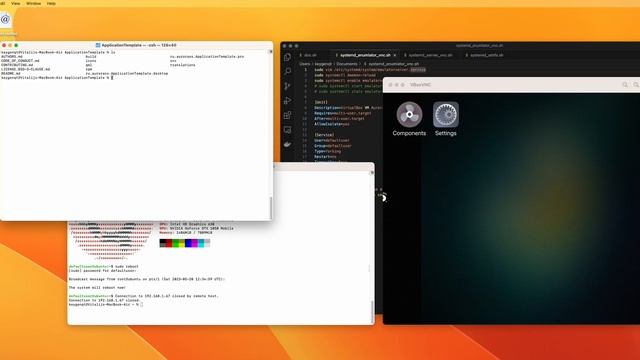Click the red swatch in the terminal palette
The width and height of the screenshot is (640, 360).
pos(169,243)
